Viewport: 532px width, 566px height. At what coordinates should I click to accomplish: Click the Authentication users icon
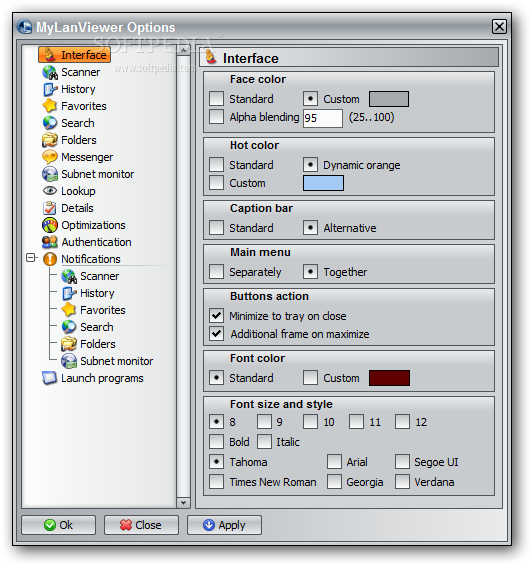point(50,242)
